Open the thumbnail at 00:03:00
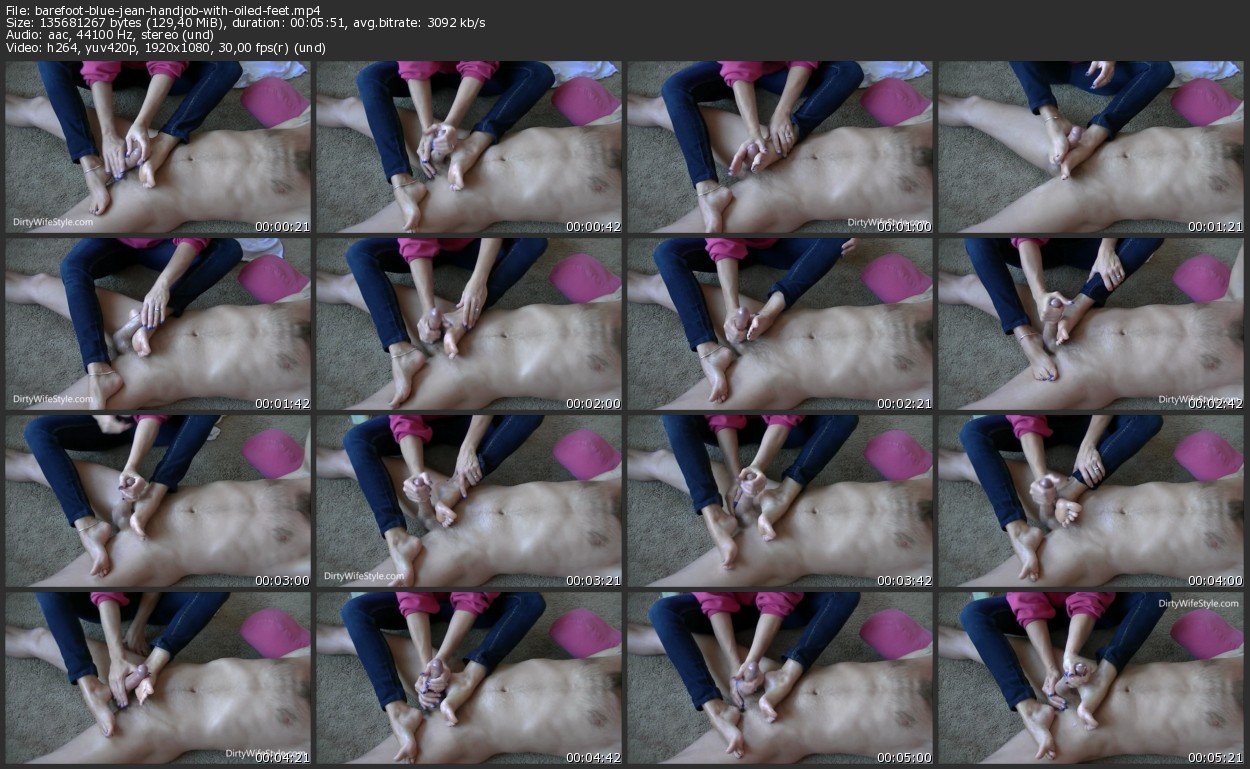 pyautogui.click(x=158, y=501)
